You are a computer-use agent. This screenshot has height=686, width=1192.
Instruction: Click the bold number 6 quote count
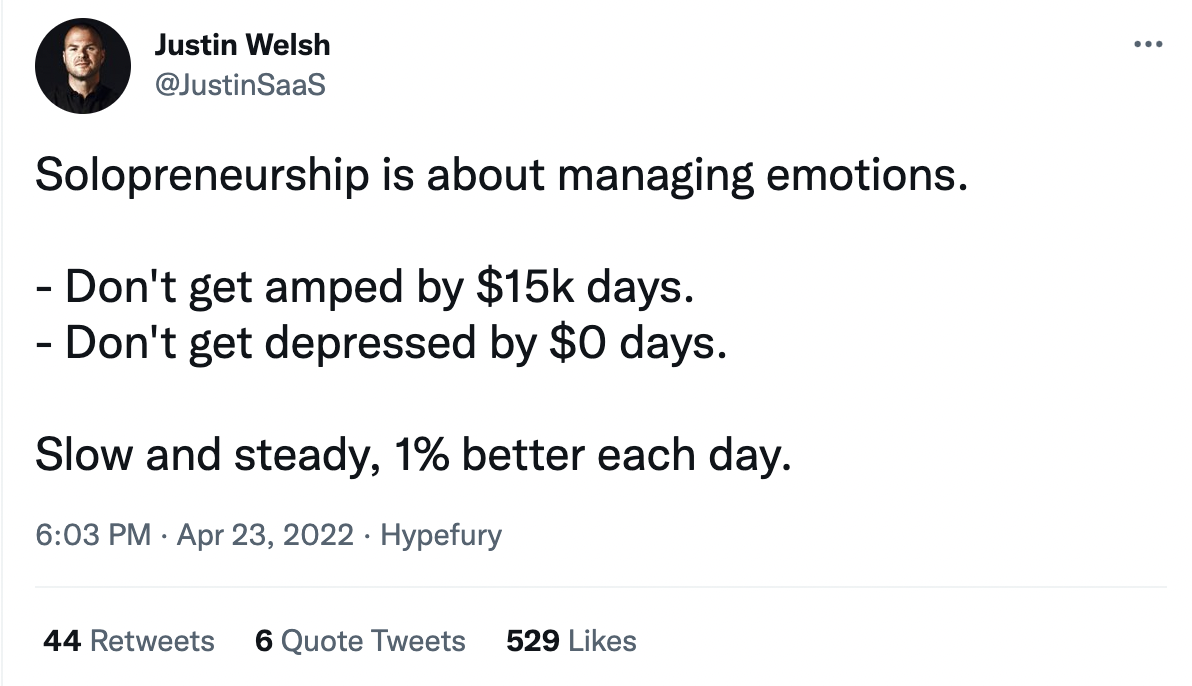click(264, 640)
